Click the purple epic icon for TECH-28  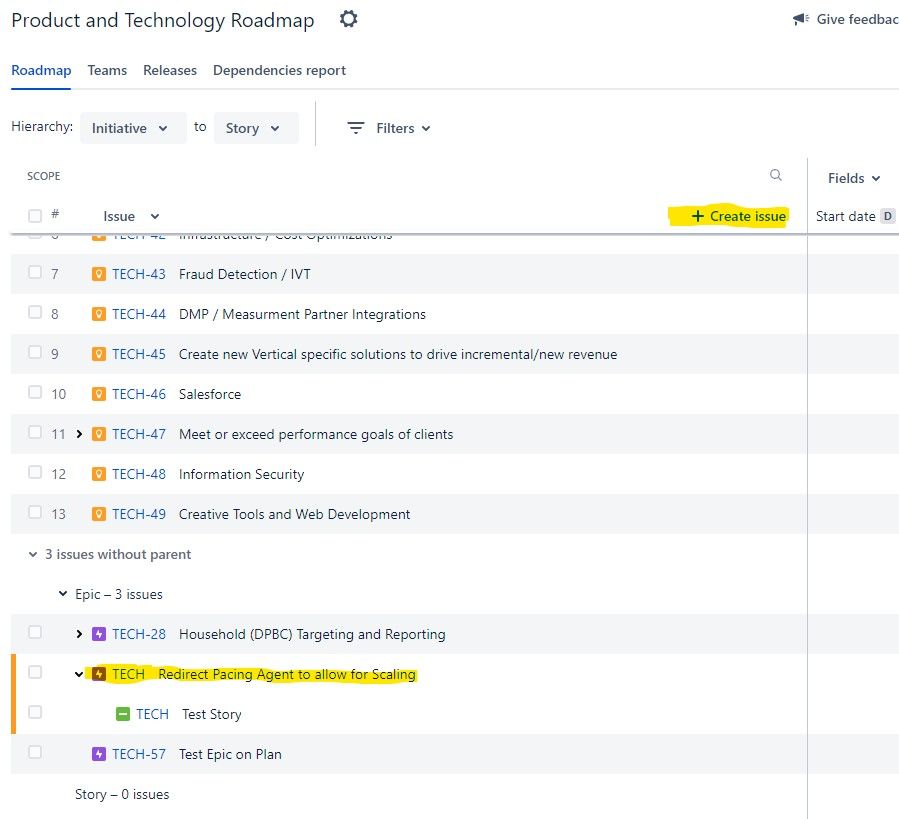pyautogui.click(x=99, y=634)
